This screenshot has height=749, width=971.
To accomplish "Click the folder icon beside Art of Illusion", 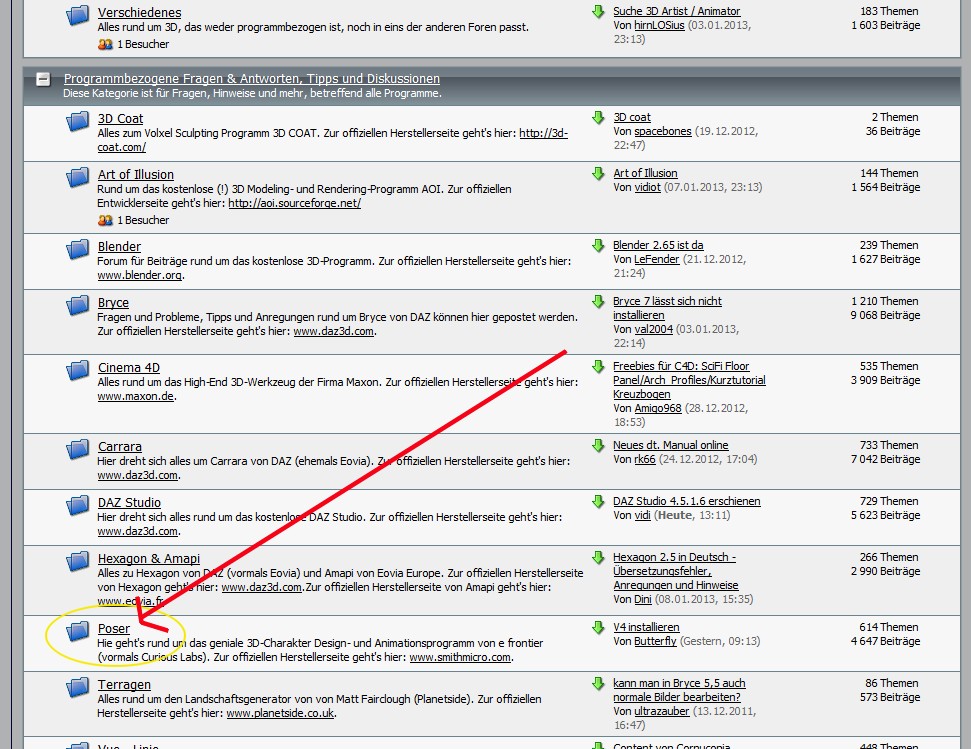I will [x=77, y=177].
